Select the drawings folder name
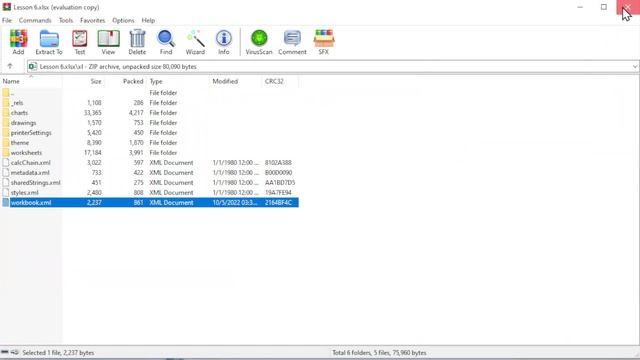640x360 pixels. [24, 123]
